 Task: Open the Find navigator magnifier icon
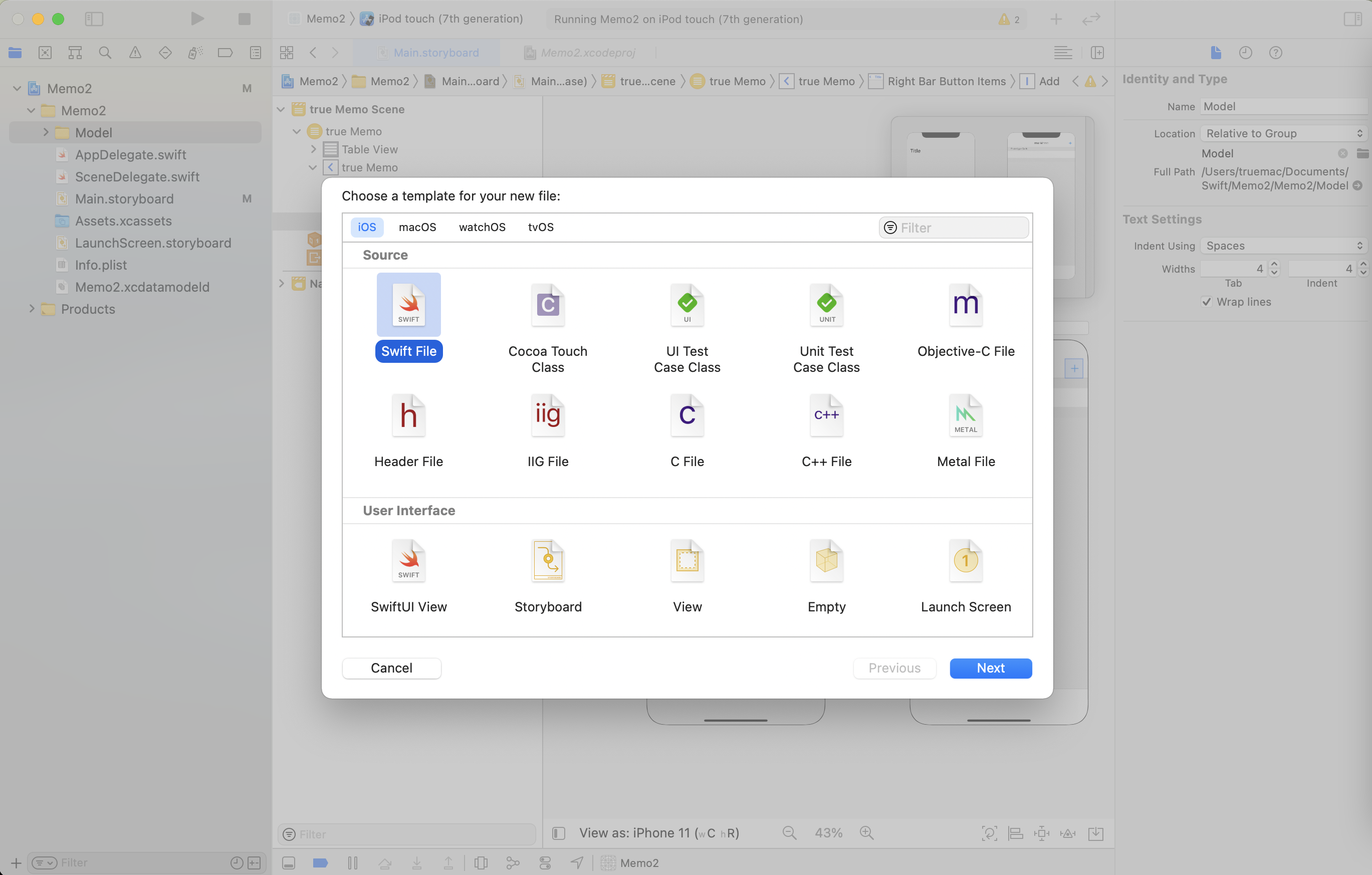click(105, 53)
